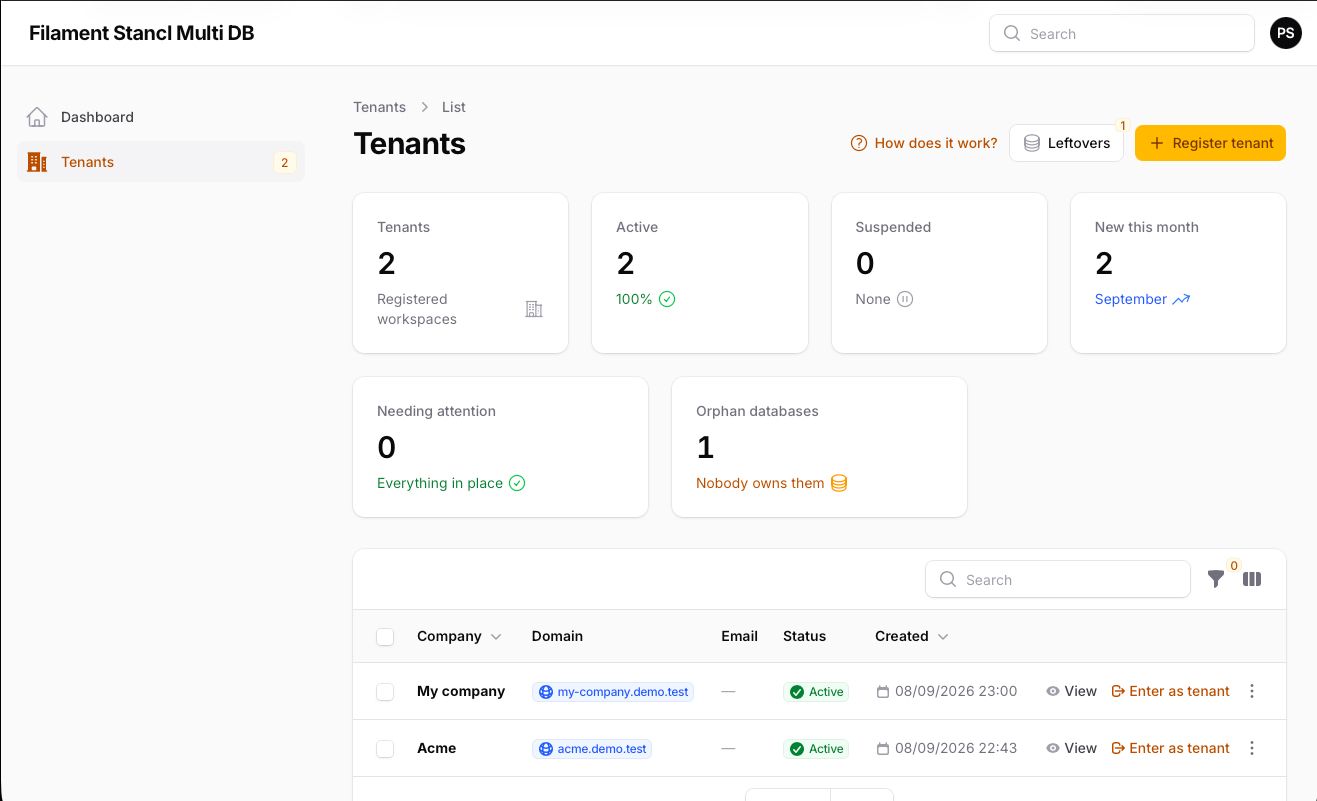Viewport: 1317px width, 801px height.
Task: Click the plus icon on Register tenant
Action: (x=1157, y=143)
